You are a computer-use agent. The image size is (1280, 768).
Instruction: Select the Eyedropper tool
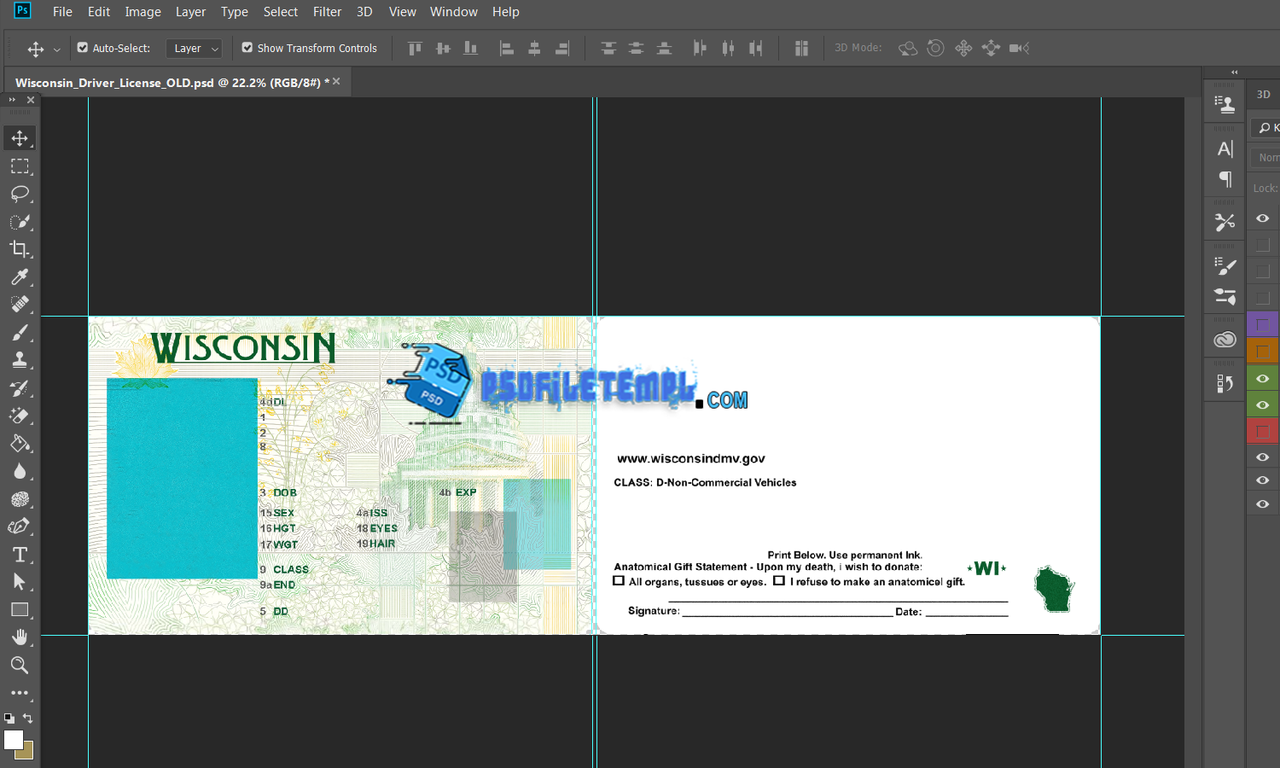click(20, 277)
